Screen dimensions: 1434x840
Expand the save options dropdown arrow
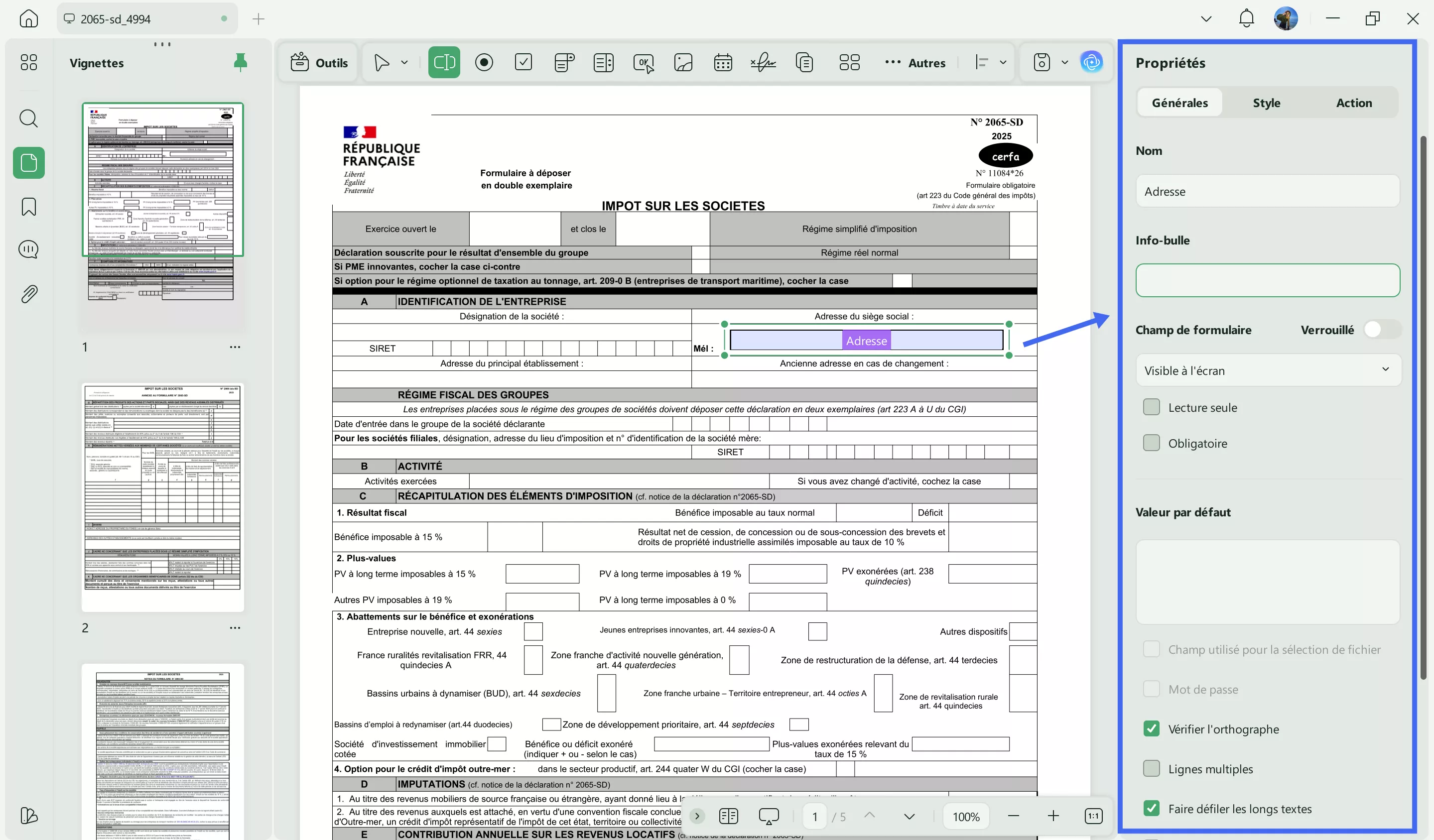[1065, 62]
